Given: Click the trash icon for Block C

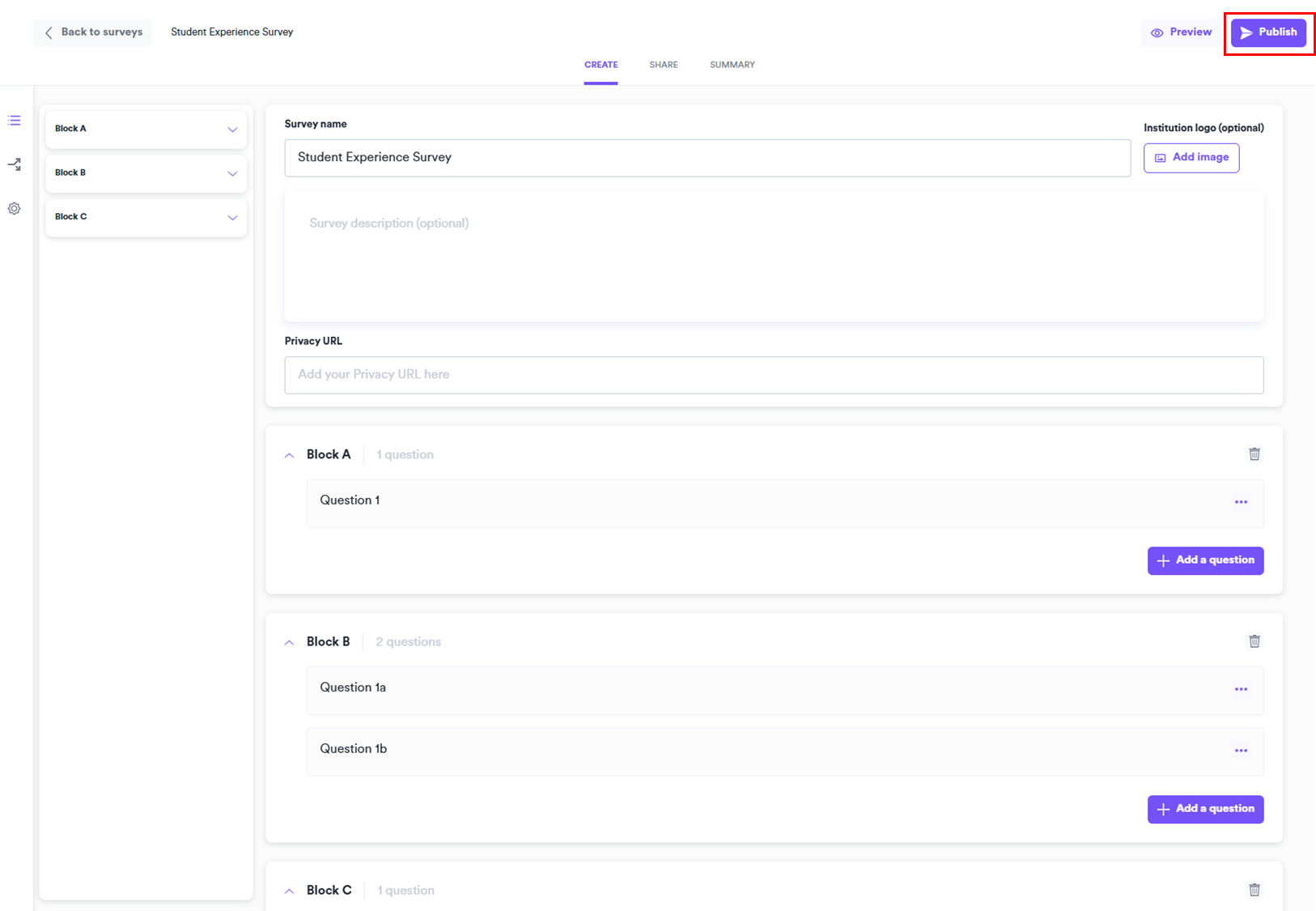Looking at the screenshot, I should click(1254, 890).
